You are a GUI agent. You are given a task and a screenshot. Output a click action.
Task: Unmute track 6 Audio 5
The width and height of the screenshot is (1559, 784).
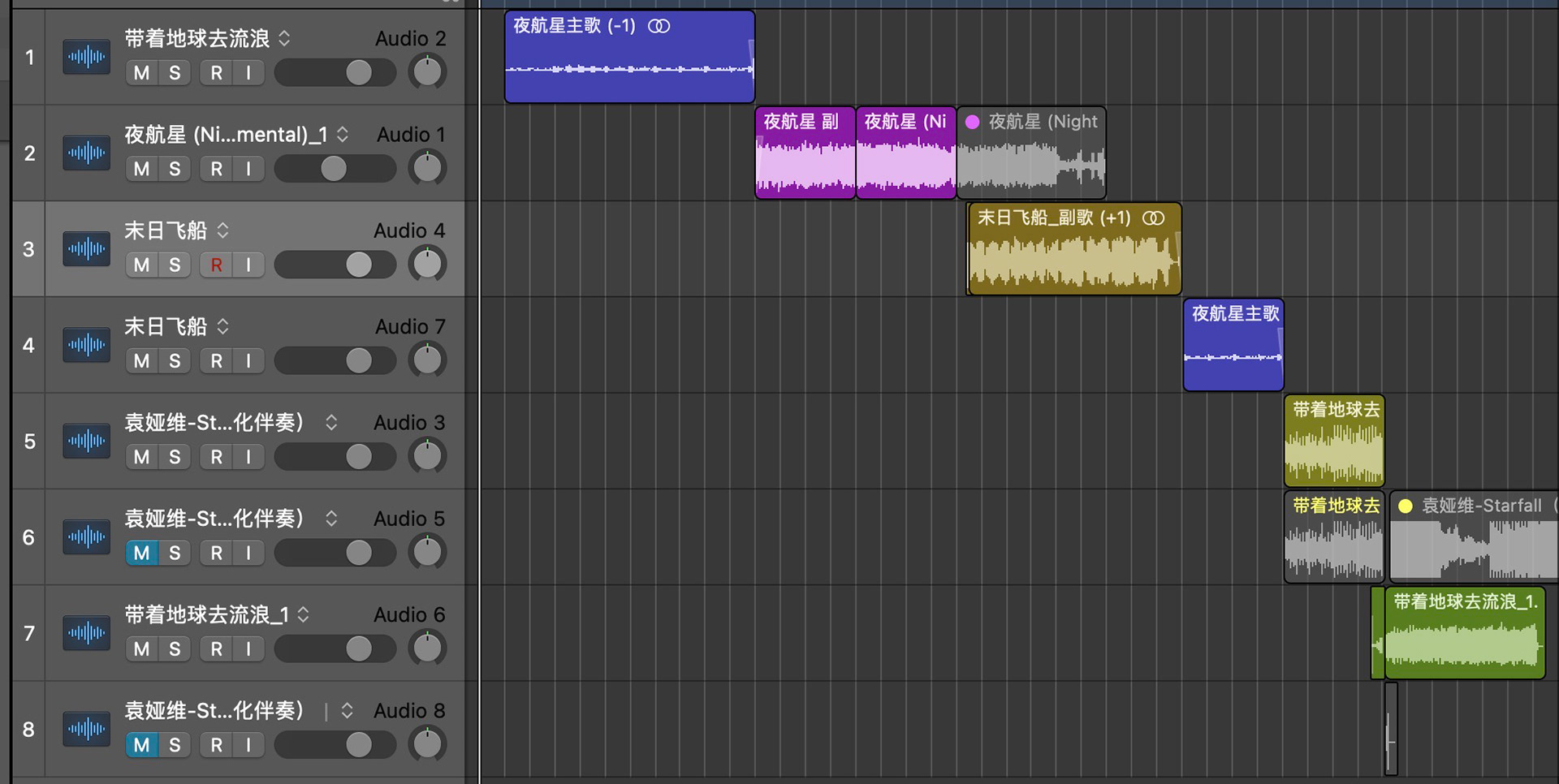coord(142,553)
